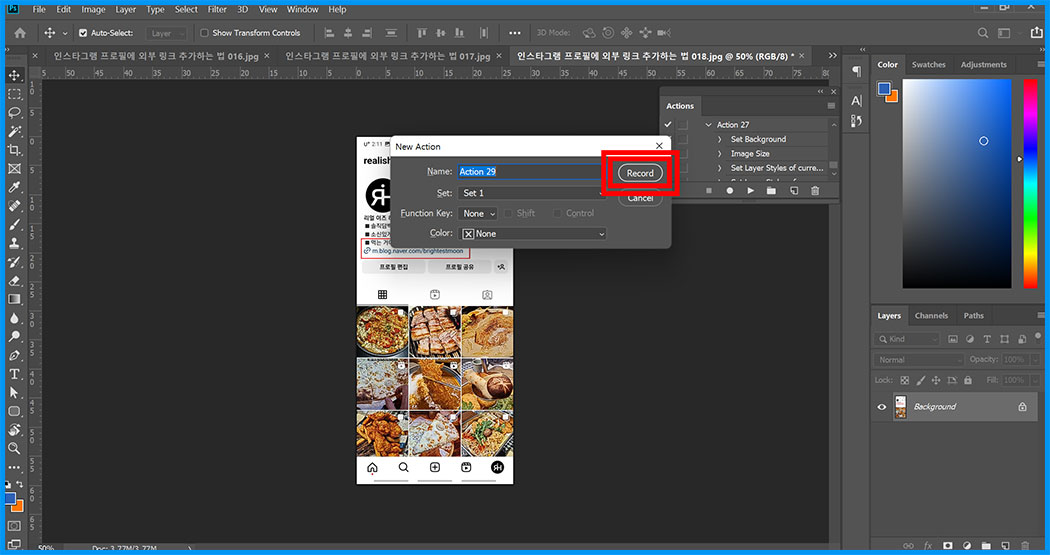Select the Blur tool
The height and width of the screenshot is (555, 1050).
point(14,318)
